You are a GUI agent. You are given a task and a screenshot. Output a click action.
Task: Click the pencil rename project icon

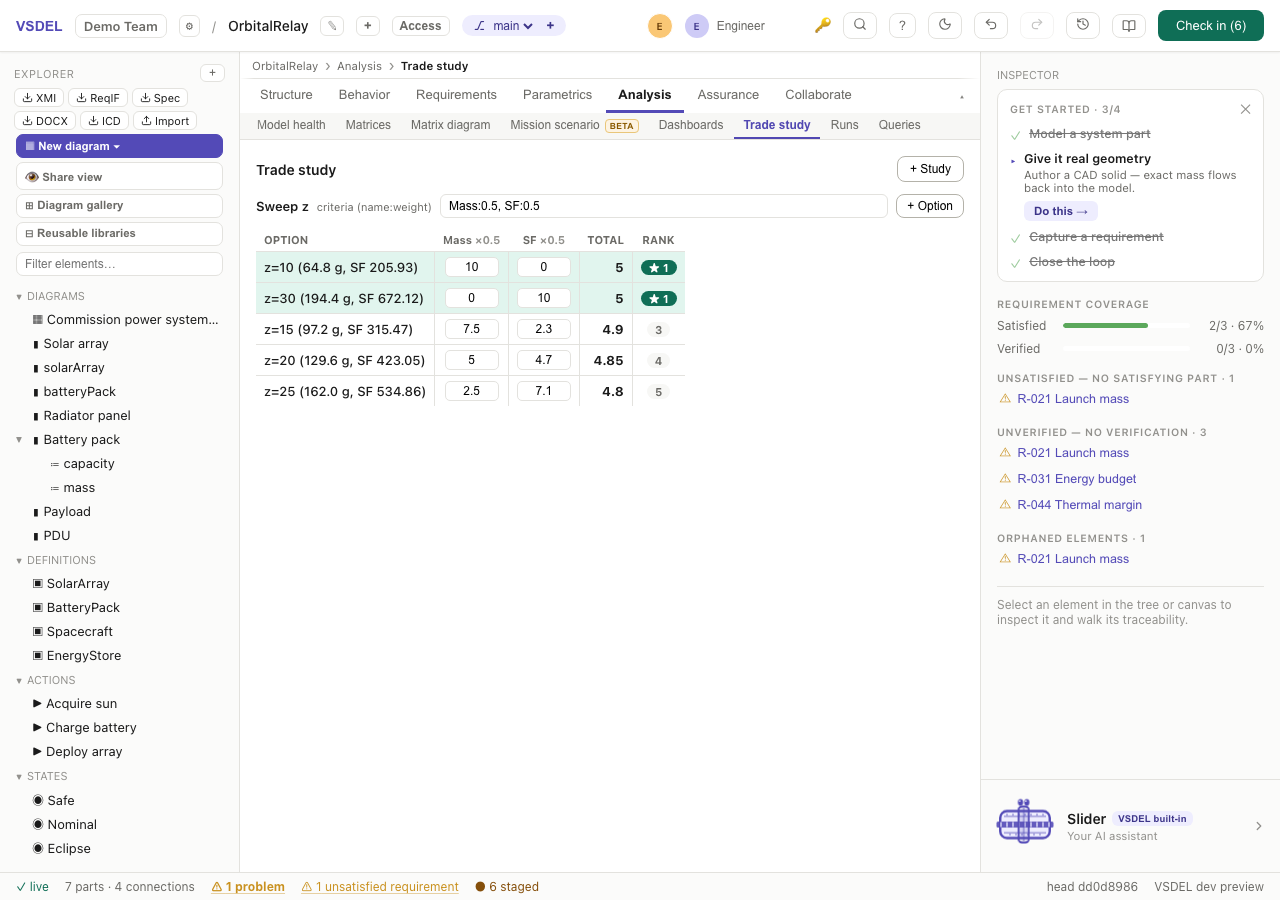pos(332,26)
